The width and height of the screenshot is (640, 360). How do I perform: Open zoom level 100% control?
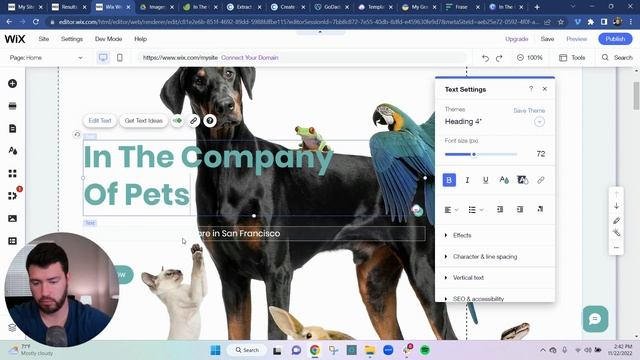[530, 58]
